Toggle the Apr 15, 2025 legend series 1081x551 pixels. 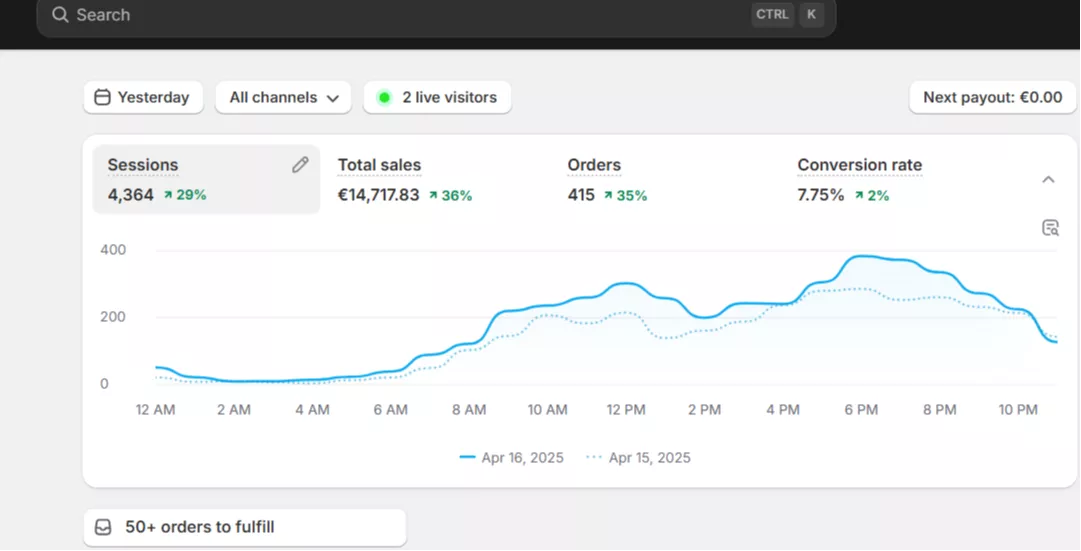click(638, 458)
